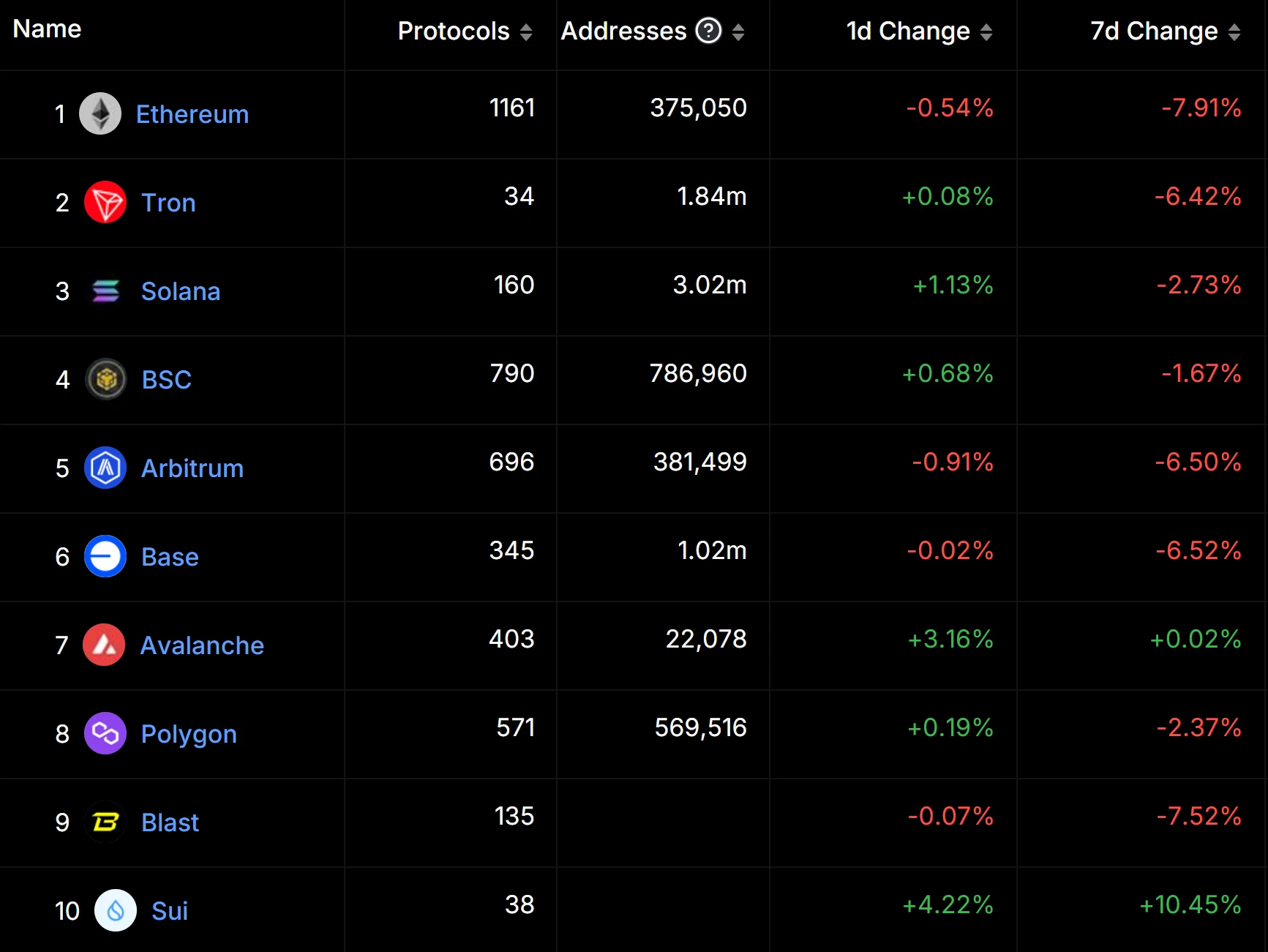Open the Avalanche chain link

[x=202, y=645]
